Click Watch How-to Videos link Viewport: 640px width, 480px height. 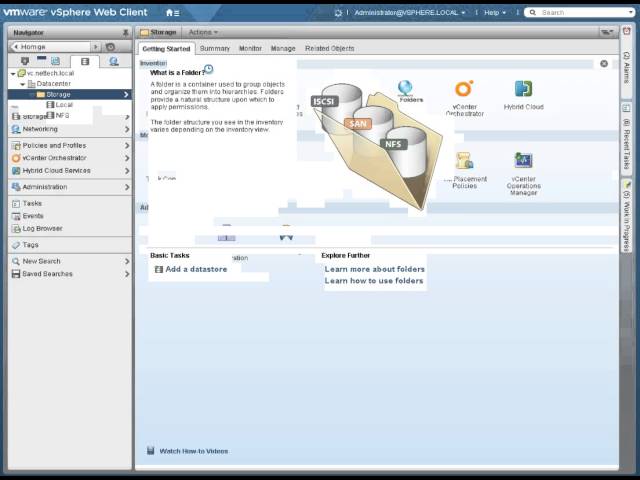click(193, 451)
